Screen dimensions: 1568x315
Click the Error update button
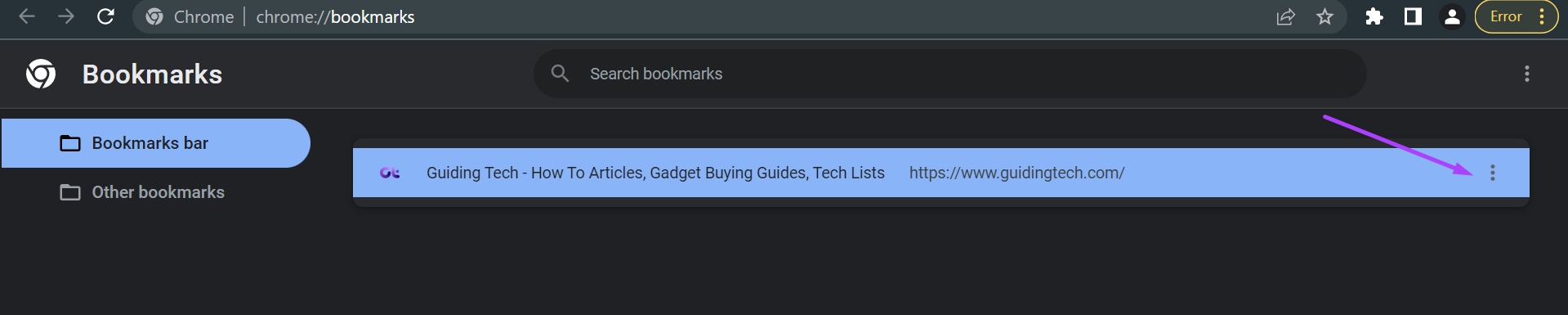1506,16
